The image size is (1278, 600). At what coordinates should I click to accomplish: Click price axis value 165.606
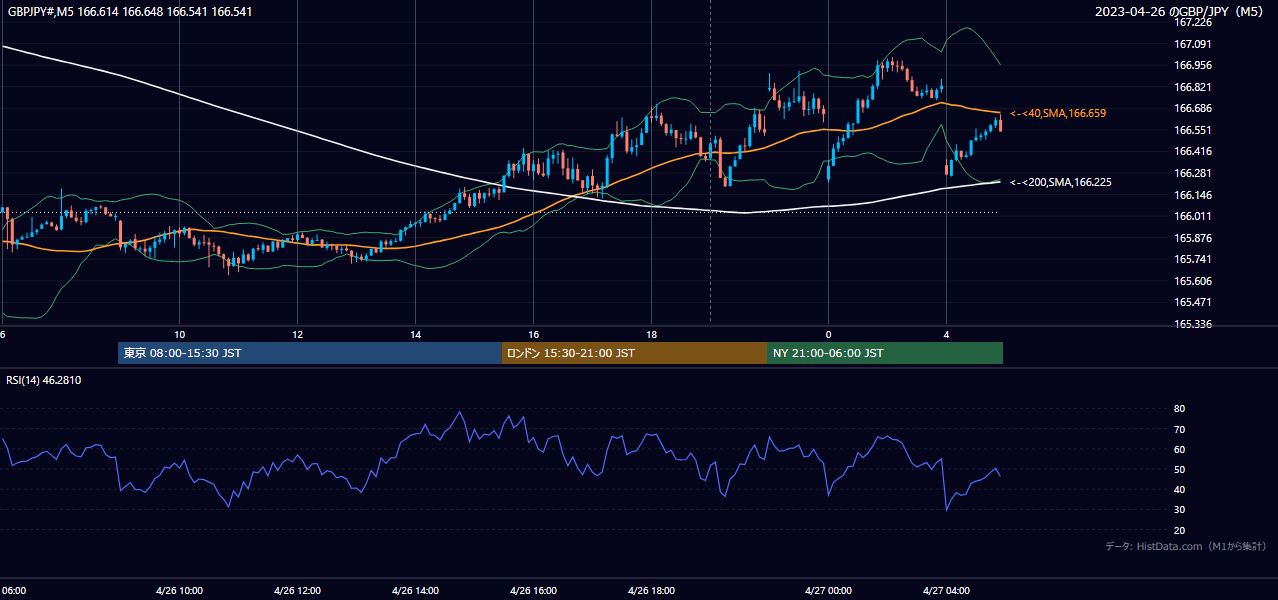point(1192,281)
